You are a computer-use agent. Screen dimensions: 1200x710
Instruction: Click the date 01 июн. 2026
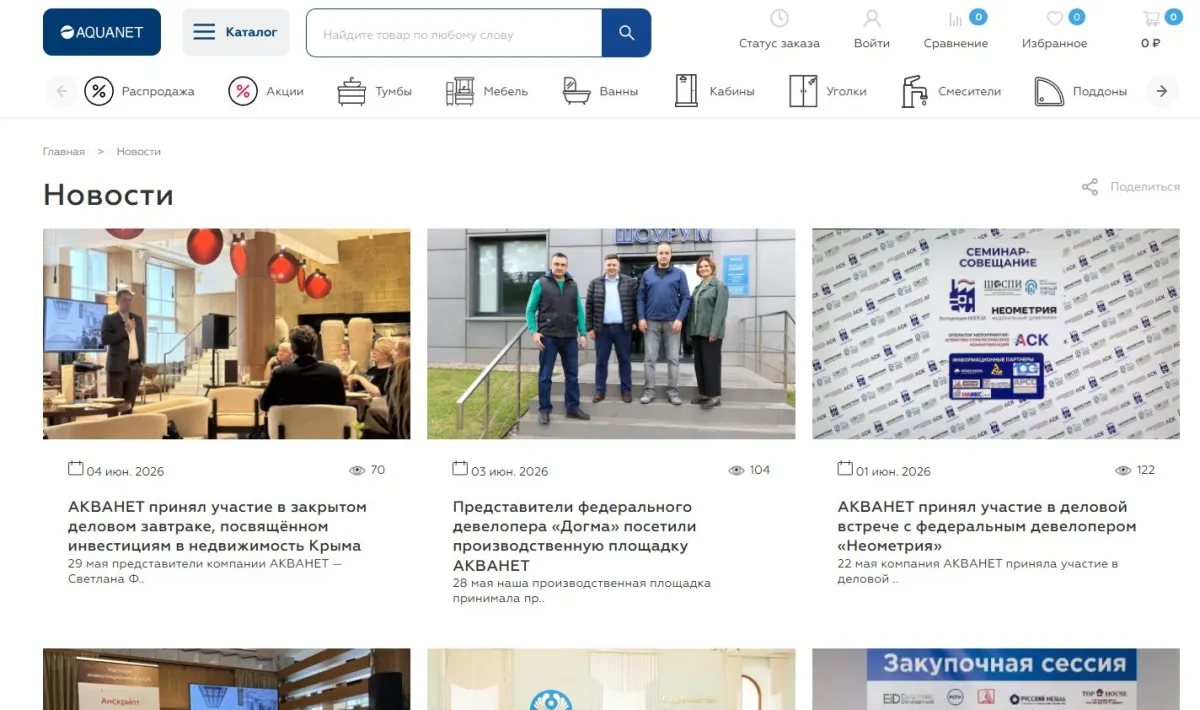tap(893, 471)
